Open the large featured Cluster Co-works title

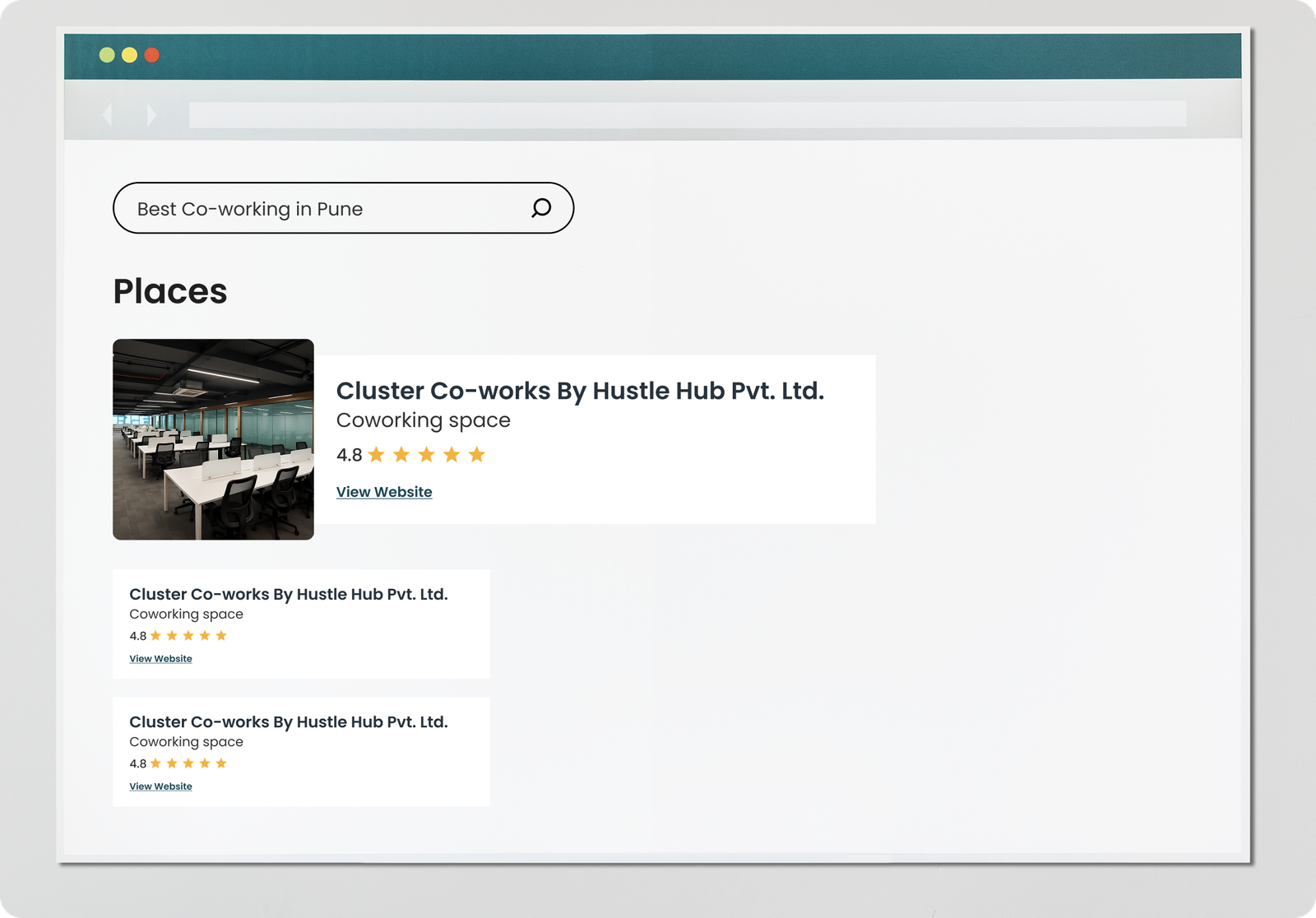pos(580,391)
